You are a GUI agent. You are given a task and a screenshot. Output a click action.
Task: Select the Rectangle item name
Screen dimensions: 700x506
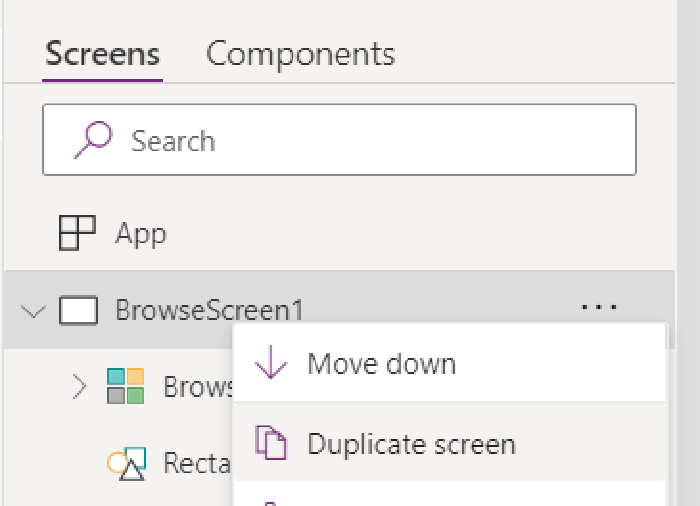(197, 463)
